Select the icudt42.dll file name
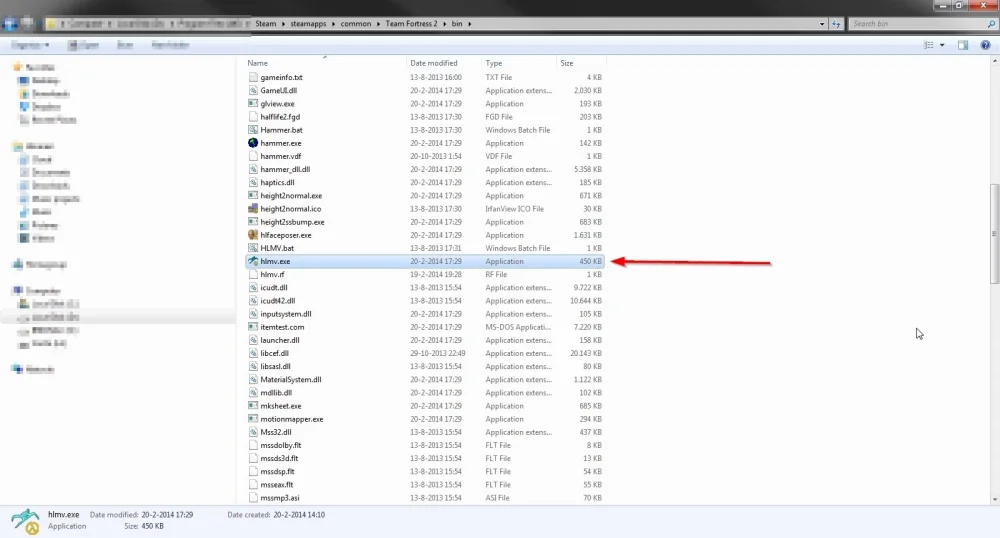This screenshot has height=538, width=1000. (x=277, y=301)
